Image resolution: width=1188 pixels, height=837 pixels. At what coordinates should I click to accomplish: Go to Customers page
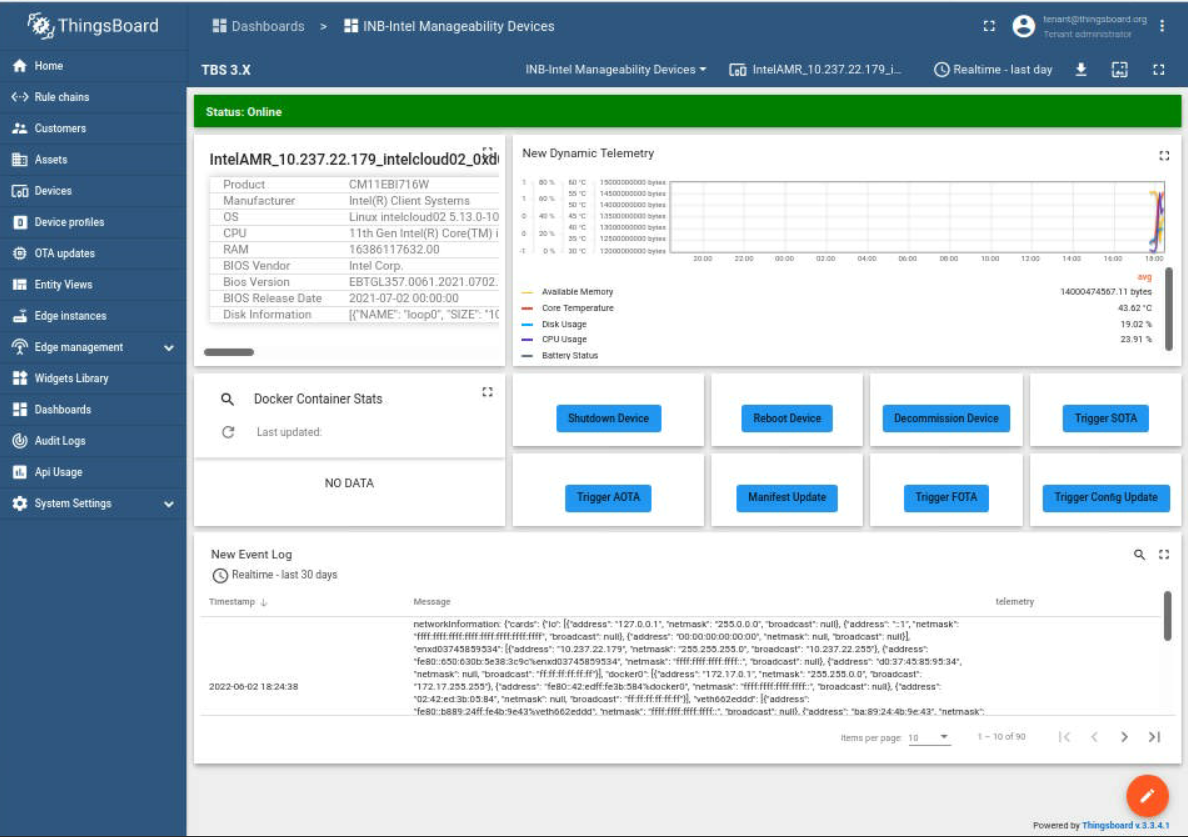[x=93, y=128]
